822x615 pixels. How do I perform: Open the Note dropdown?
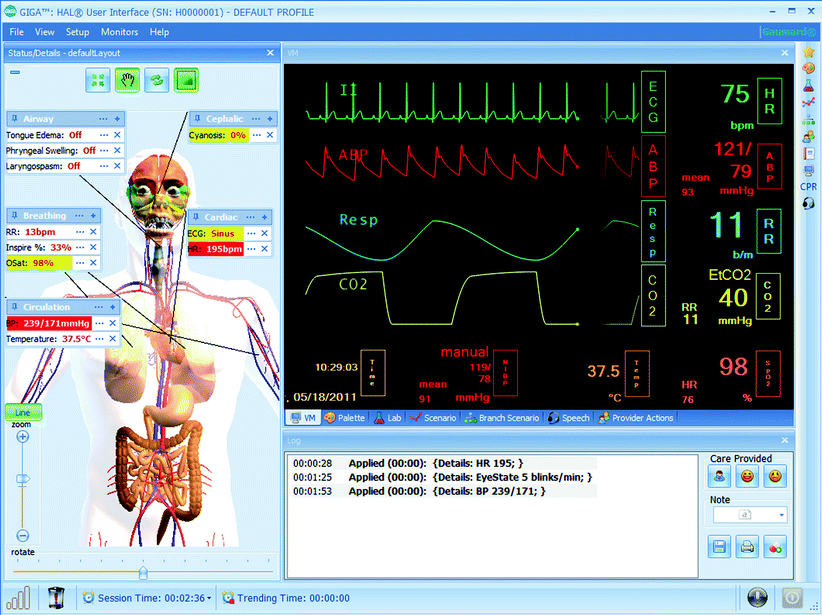pos(781,515)
